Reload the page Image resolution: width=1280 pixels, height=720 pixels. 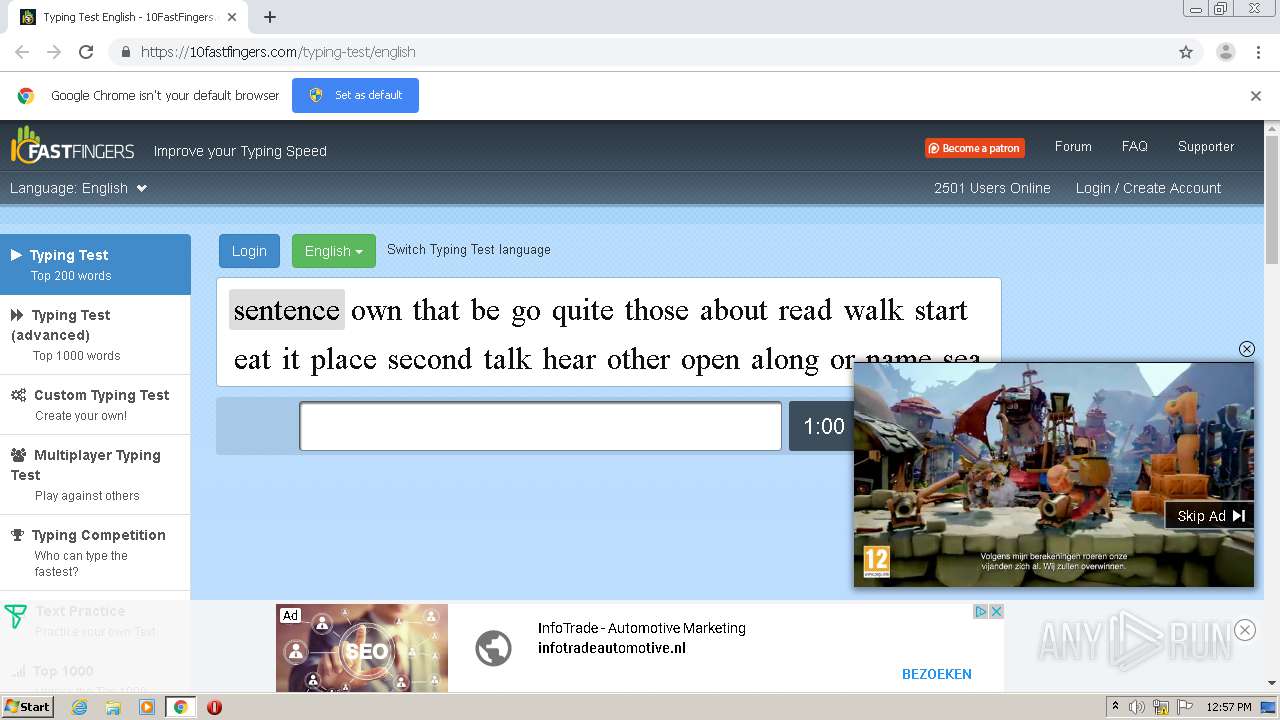(x=86, y=52)
